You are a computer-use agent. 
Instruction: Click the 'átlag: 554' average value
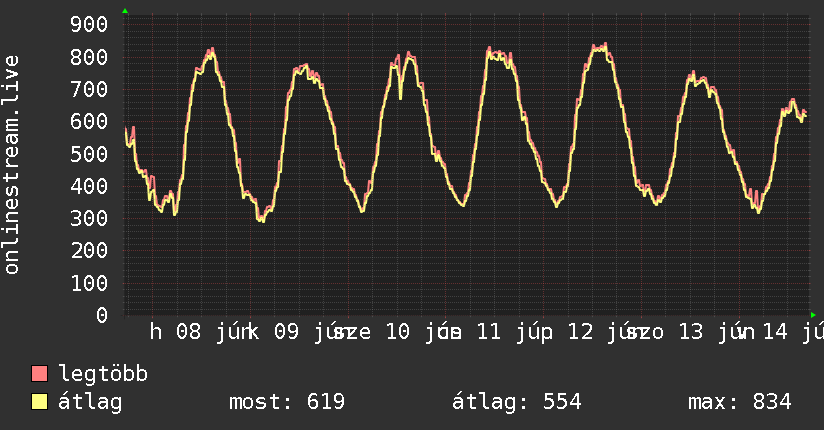pos(517,402)
